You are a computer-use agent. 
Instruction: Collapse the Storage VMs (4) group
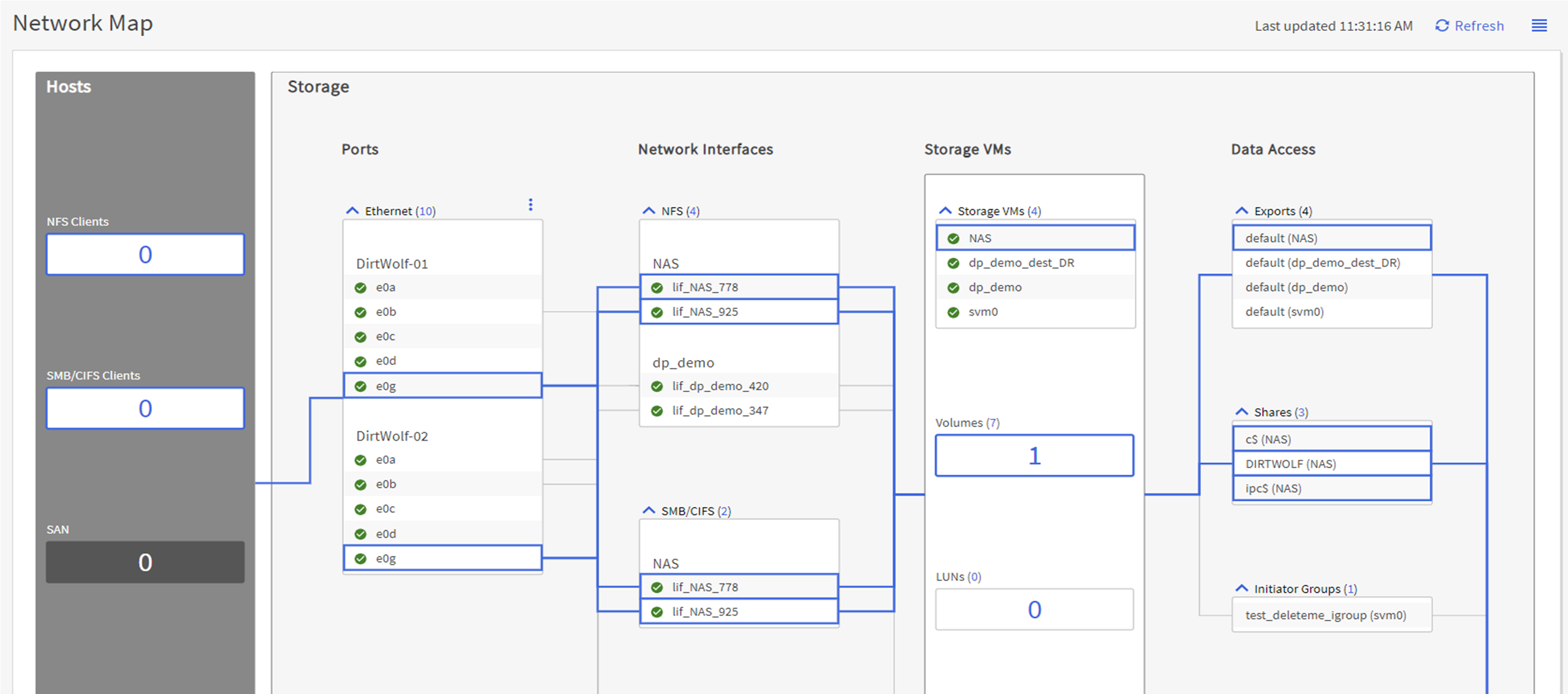click(x=945, y=210)
